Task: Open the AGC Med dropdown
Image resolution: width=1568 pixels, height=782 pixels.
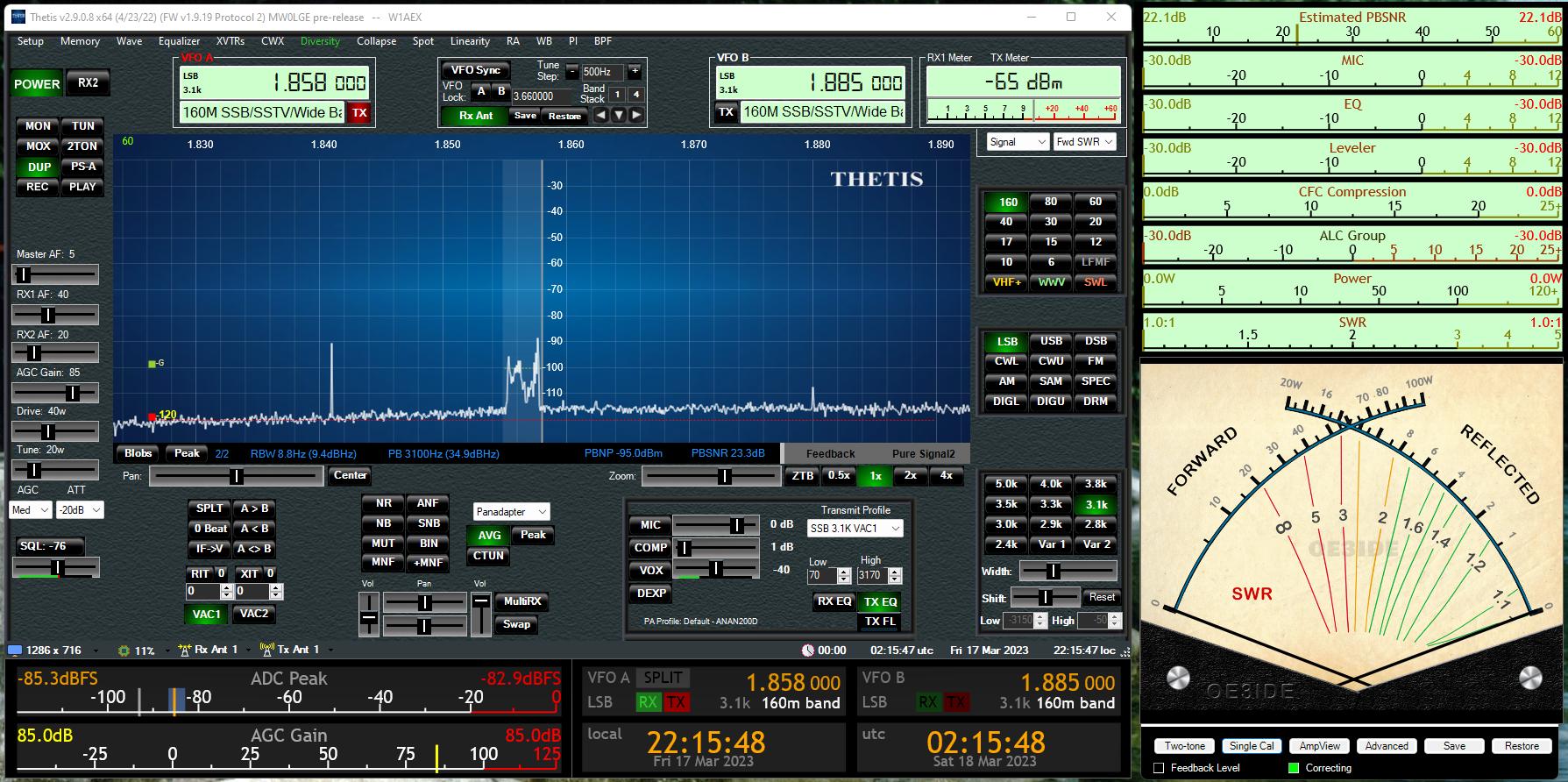Action: (31, 510)
